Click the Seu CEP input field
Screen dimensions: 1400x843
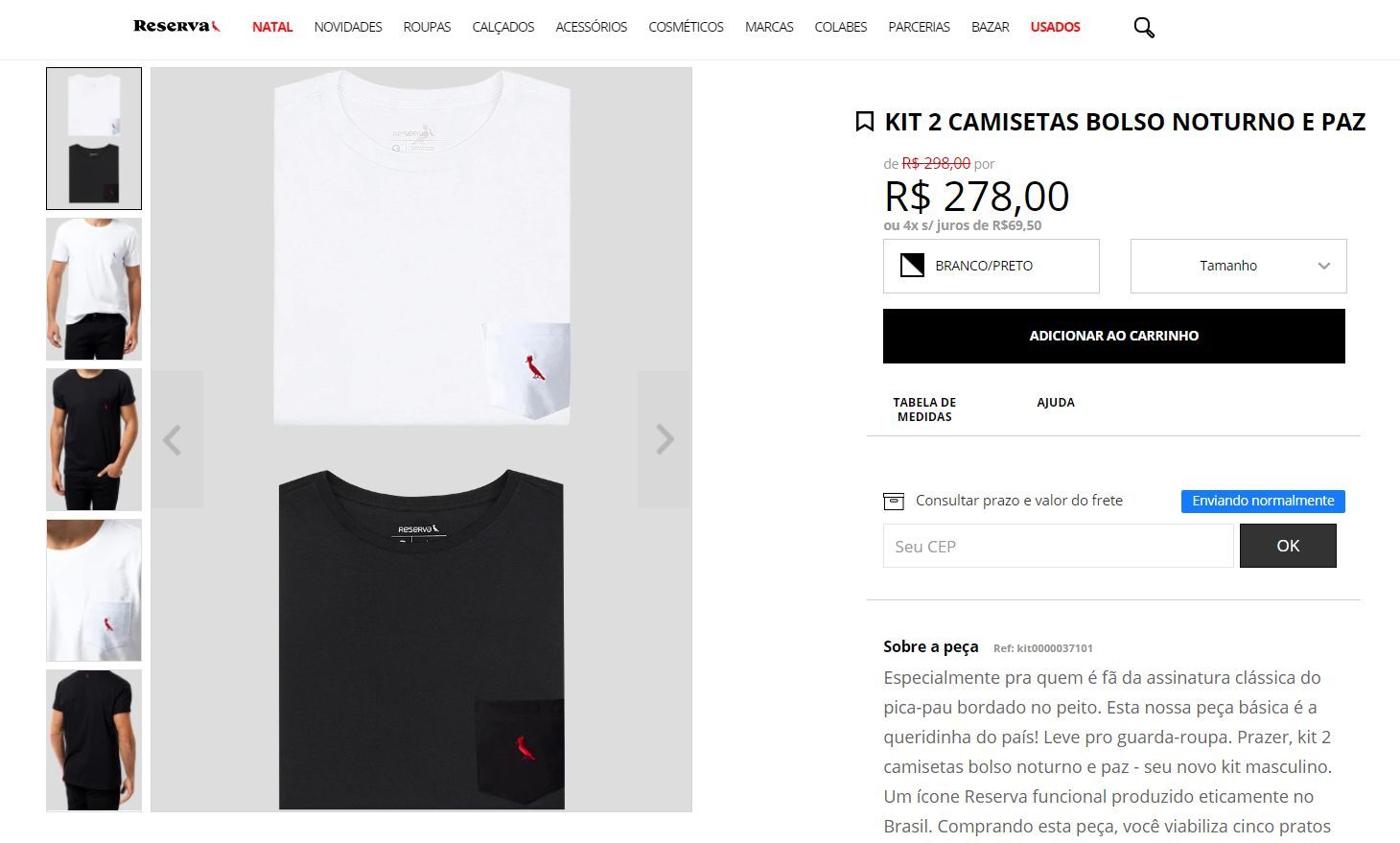[1058, 546]
